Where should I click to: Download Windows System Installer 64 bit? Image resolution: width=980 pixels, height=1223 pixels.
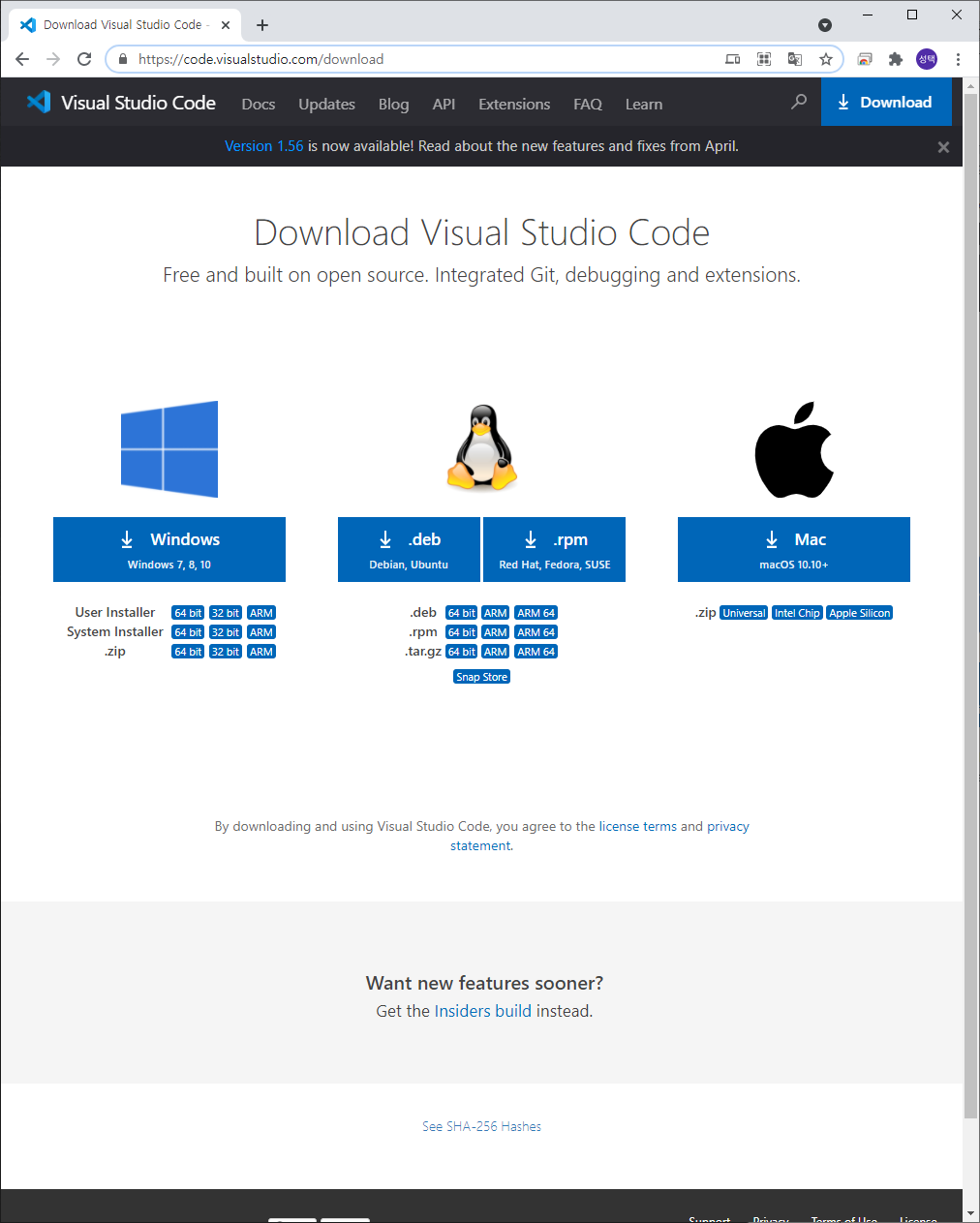(x=188, y=632)
